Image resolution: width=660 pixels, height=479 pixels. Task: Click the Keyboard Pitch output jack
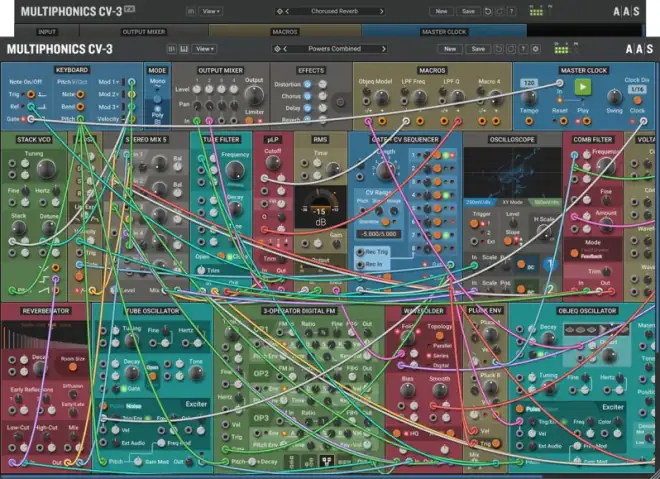(x=80, y=119)
